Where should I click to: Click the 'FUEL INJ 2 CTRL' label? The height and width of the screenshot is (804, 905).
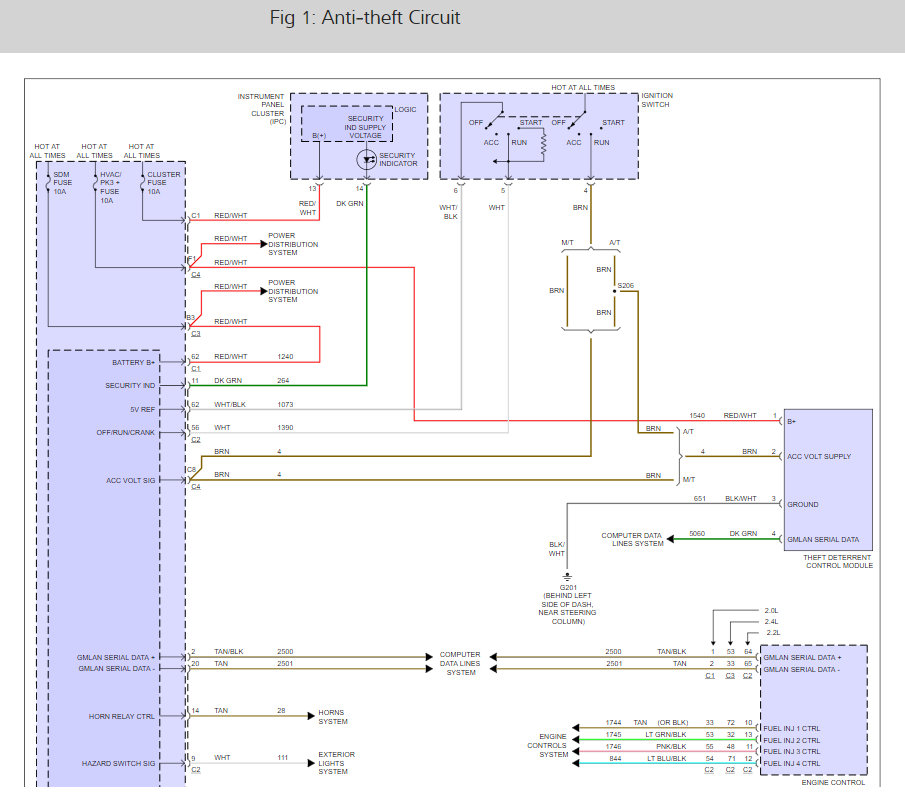(x=792, y=740)
